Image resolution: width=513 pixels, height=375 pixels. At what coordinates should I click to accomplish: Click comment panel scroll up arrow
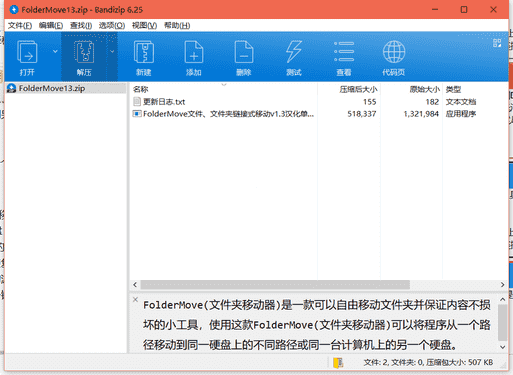point(503,300)
